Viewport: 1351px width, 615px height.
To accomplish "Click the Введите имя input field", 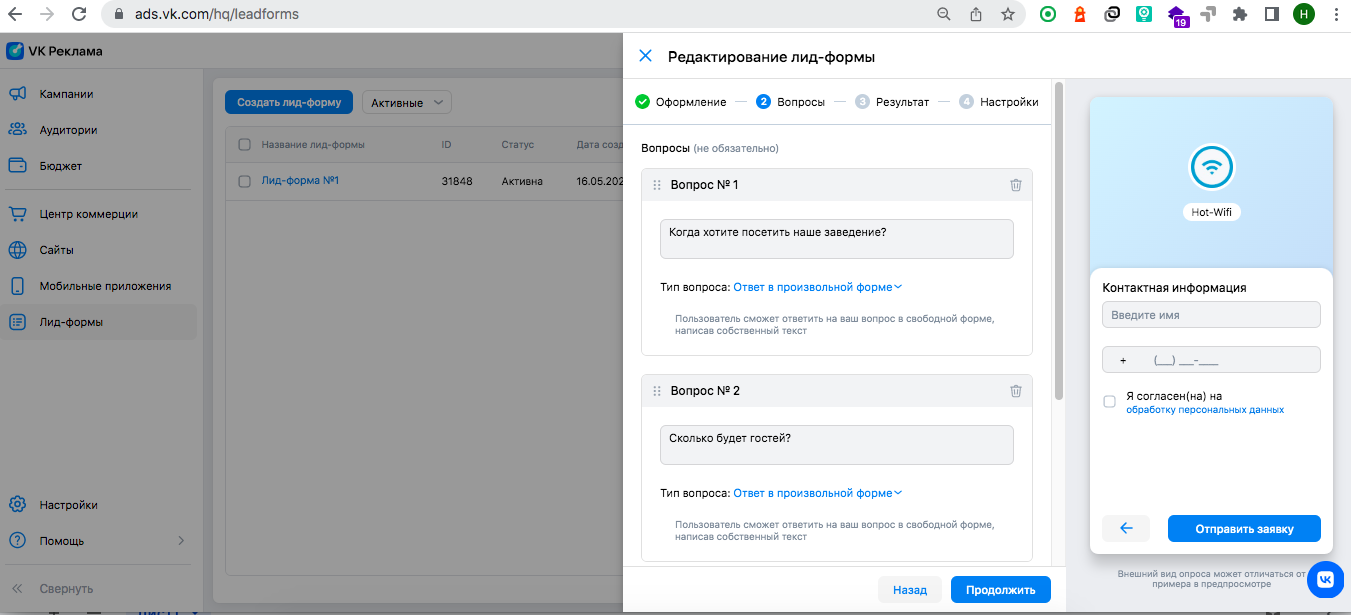I will pyautogui.click(x=1211, y=315).
